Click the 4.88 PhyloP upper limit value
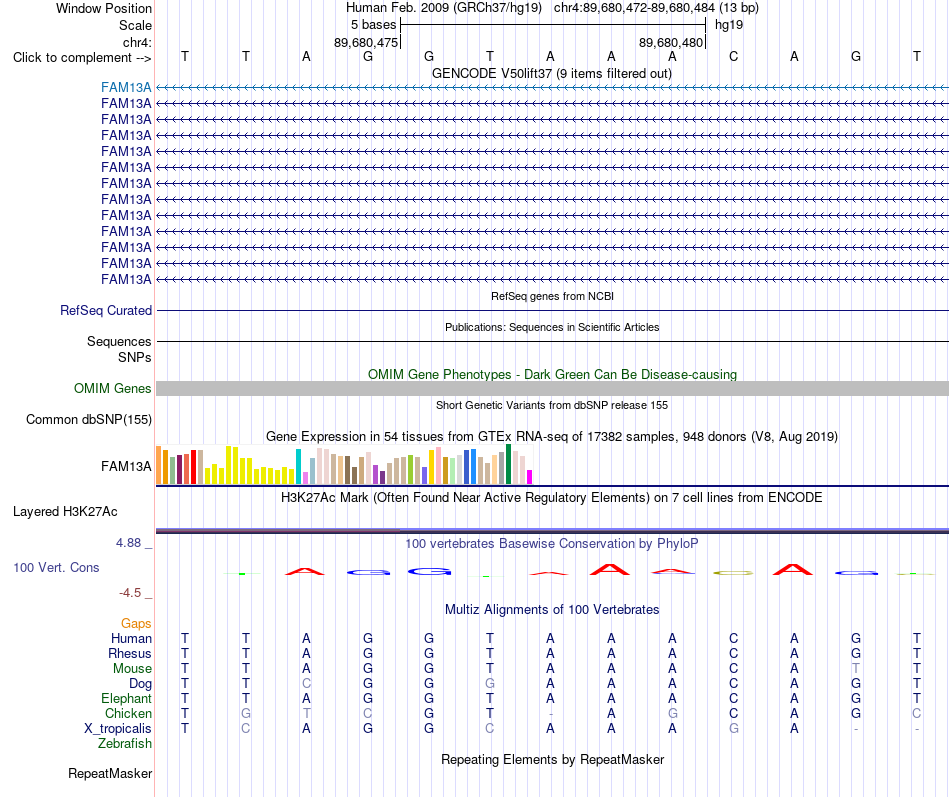950x797 pixels. [x=128, y=543]
